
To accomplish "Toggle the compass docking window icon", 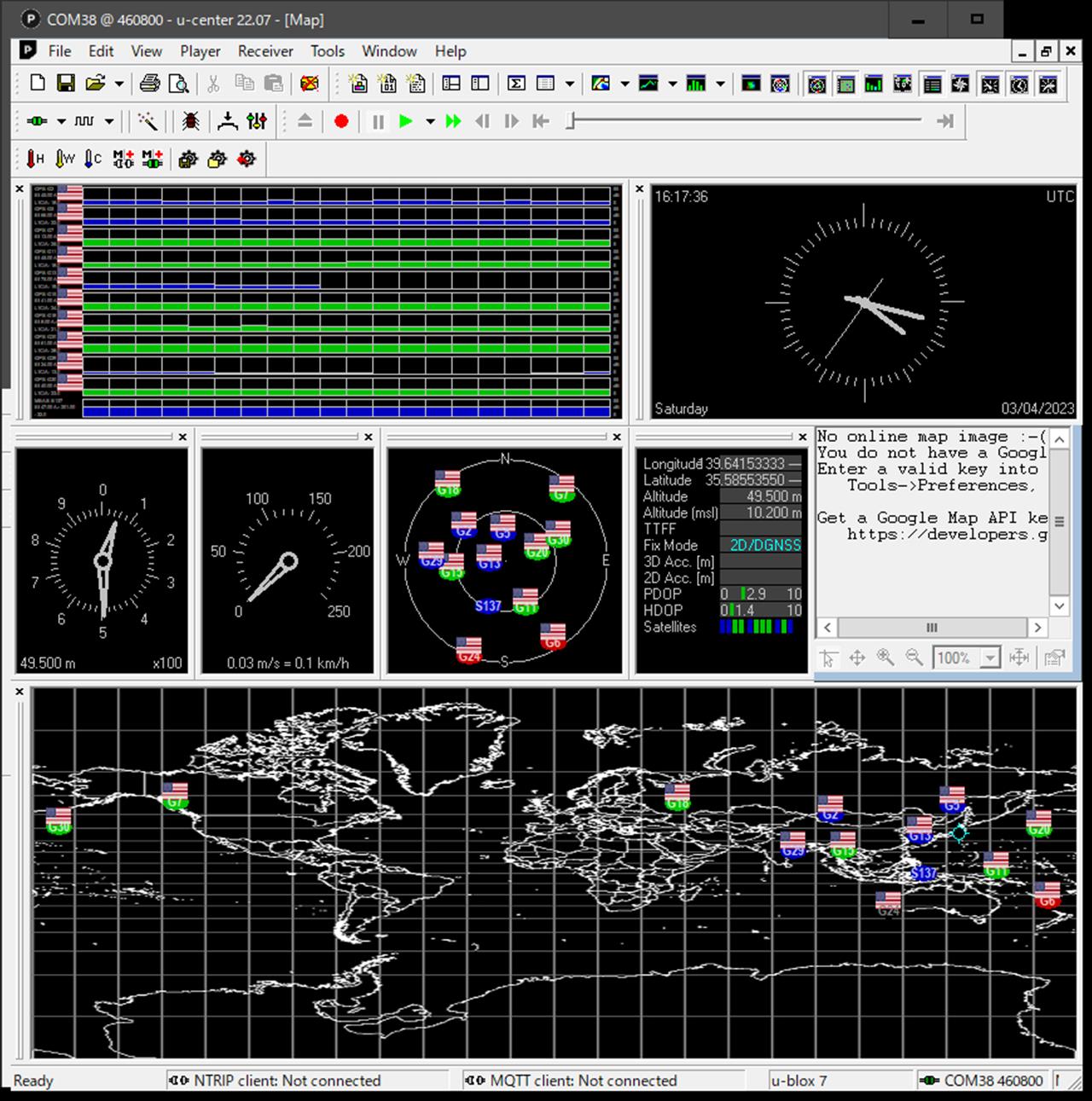I will (x=961, y=84).
